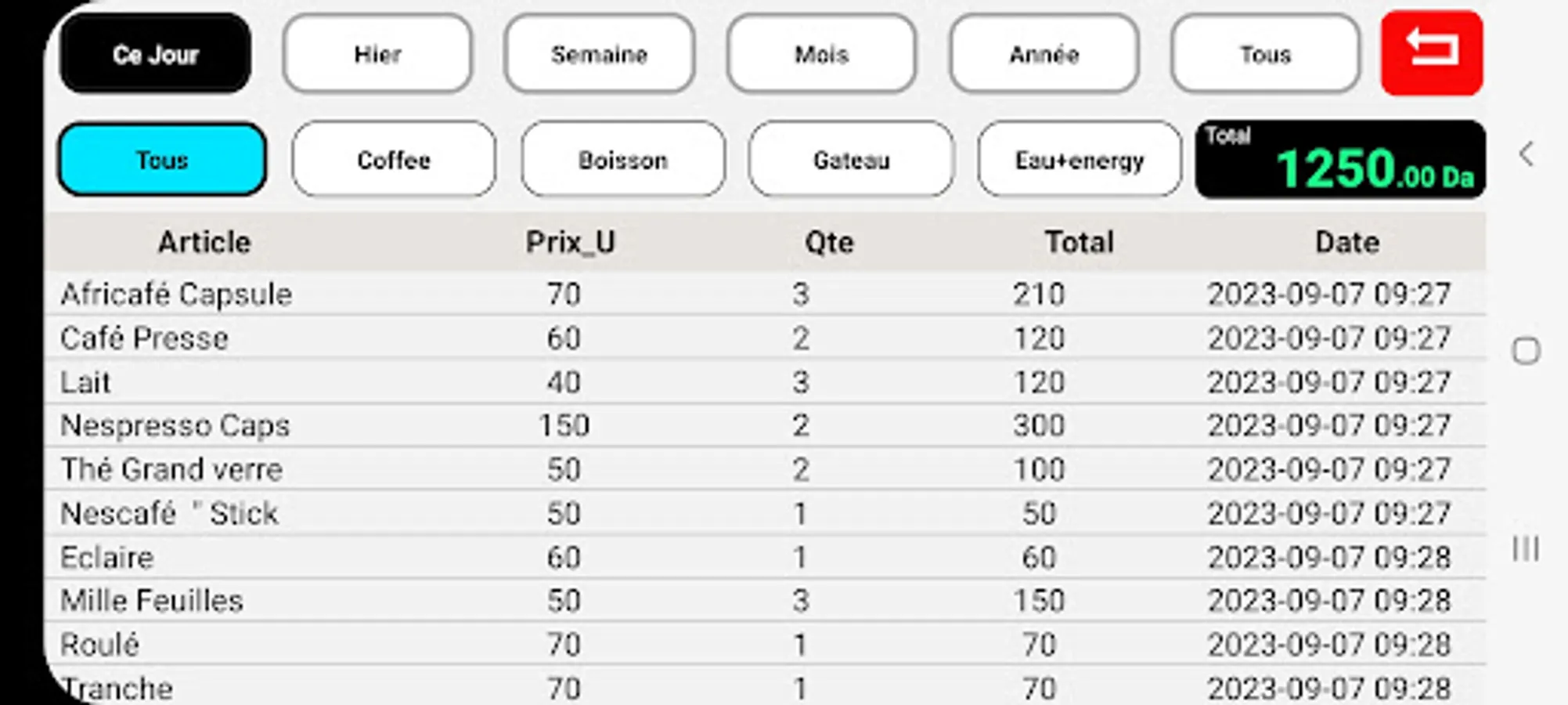Tap the red back arrow icon
This screenshot has width=1568, height=705.
click(1432, 52)
